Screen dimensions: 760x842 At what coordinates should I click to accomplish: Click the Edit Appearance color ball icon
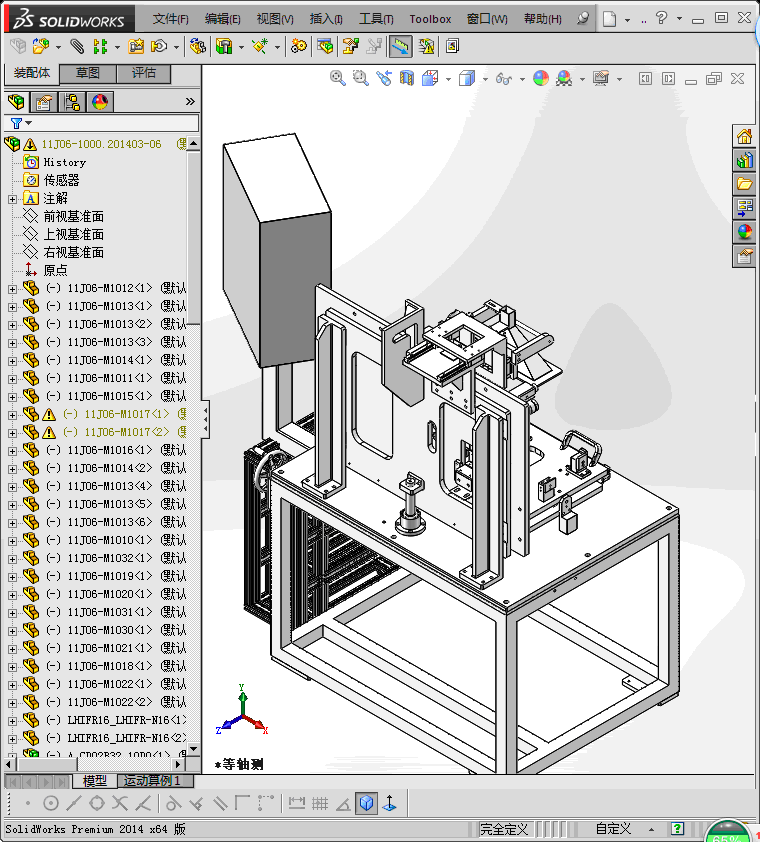click(x=541, y=78)
